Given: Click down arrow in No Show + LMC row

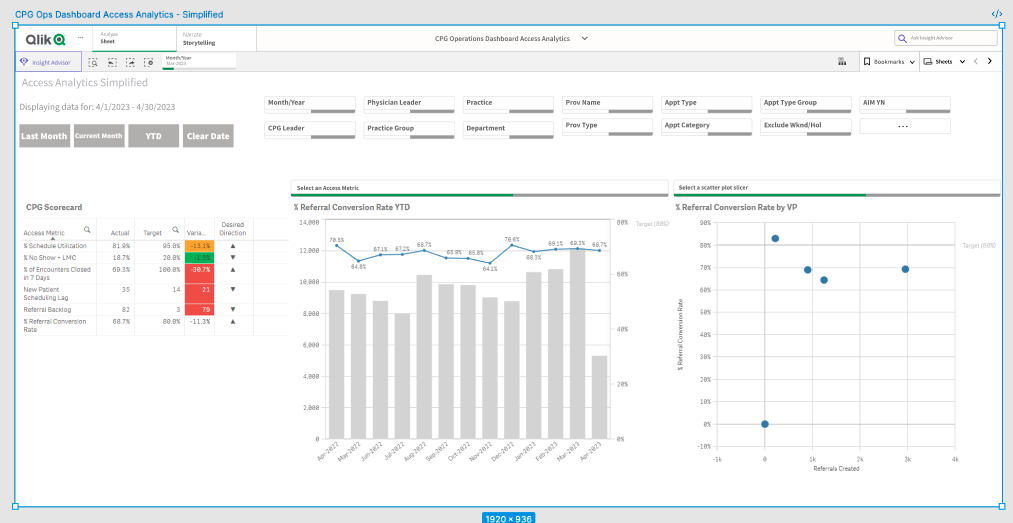Looking at the screenshot, I should pos(233,257).
